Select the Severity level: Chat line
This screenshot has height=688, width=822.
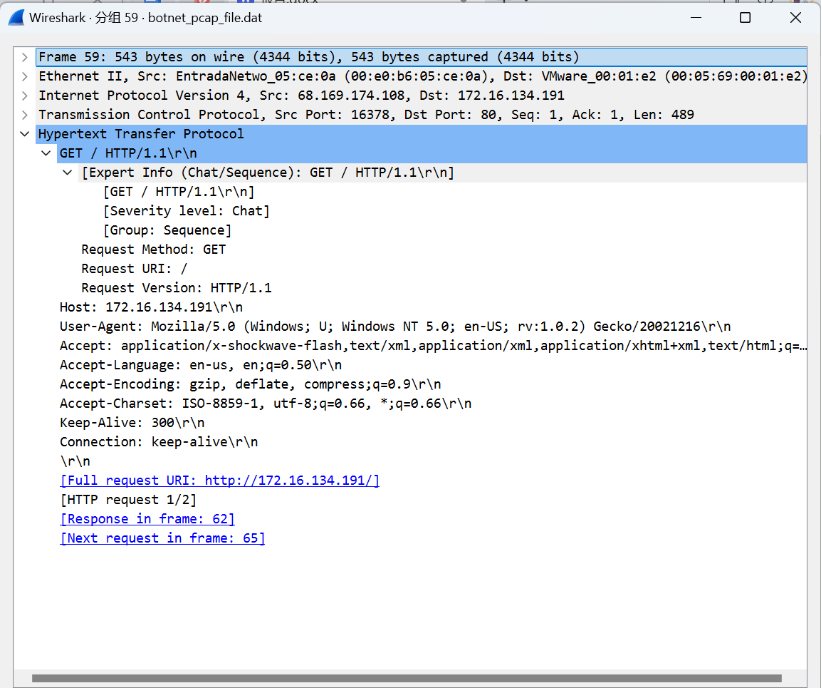[186, 211]
